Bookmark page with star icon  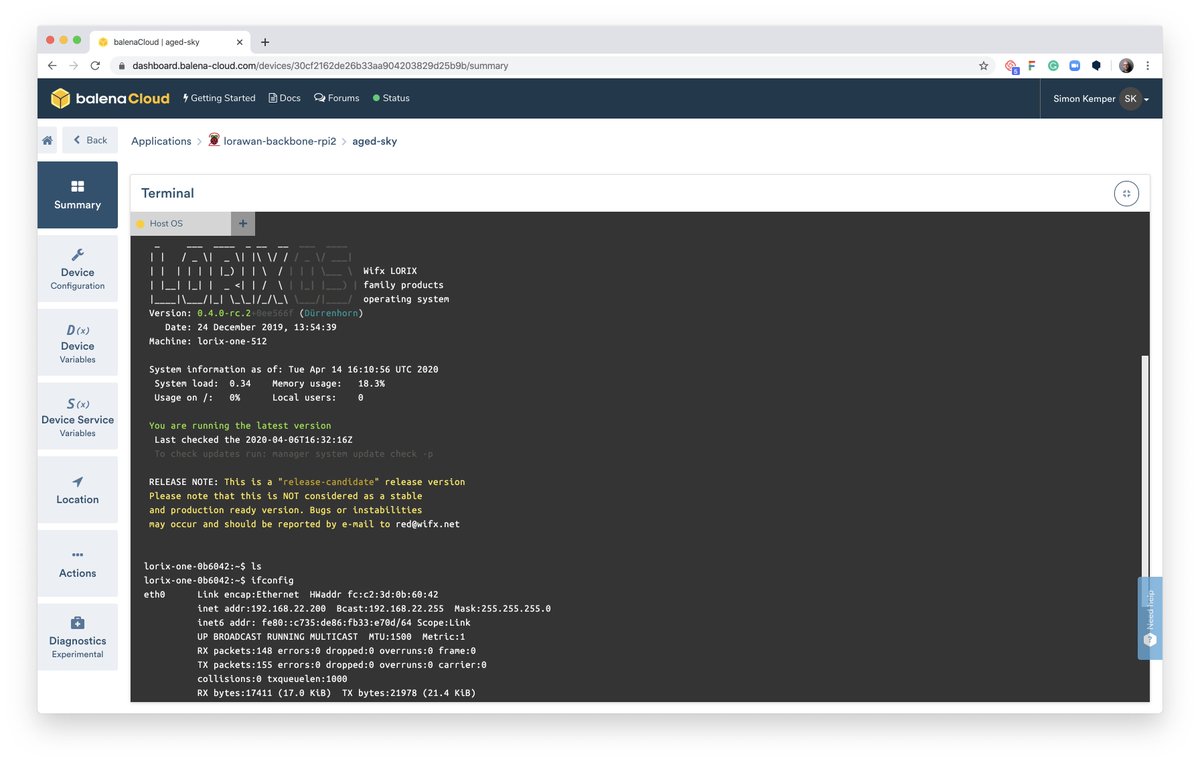(983, 66)
